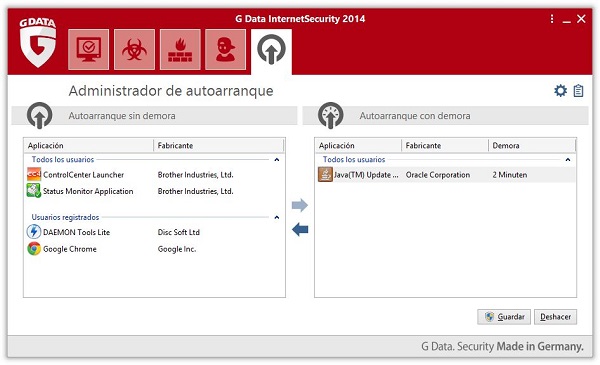600x365 pixels.
Task: Select the Google Chrome entry
Action: tap(154, 249)
